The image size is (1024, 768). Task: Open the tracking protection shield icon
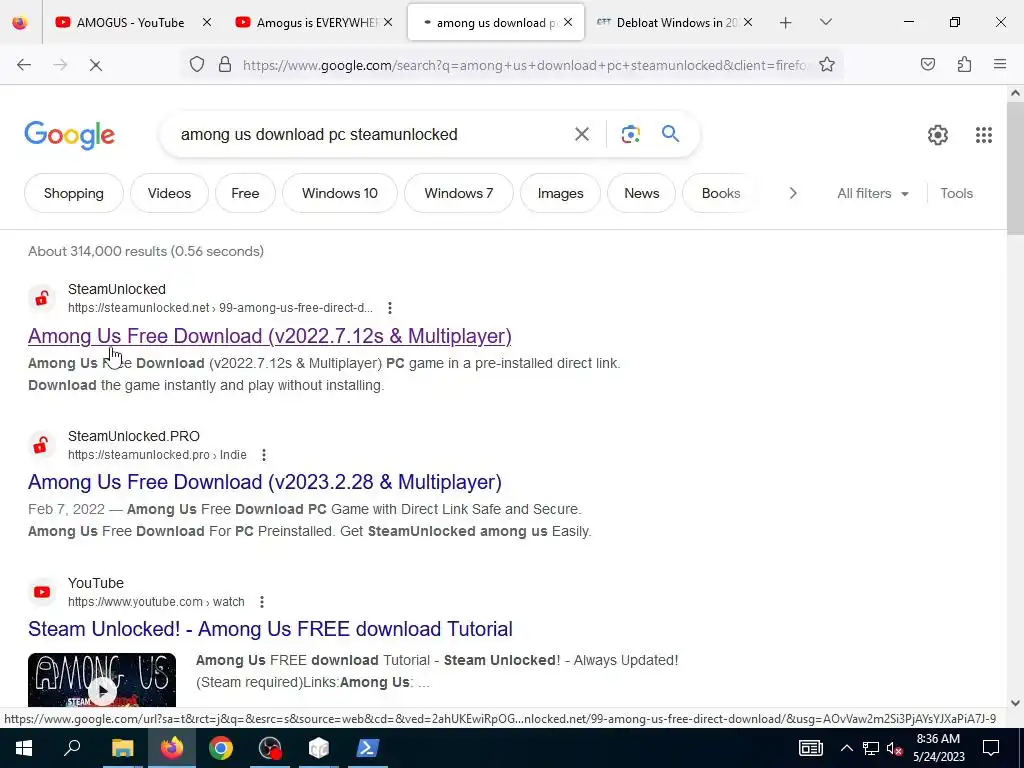click(x=197, y=65)
